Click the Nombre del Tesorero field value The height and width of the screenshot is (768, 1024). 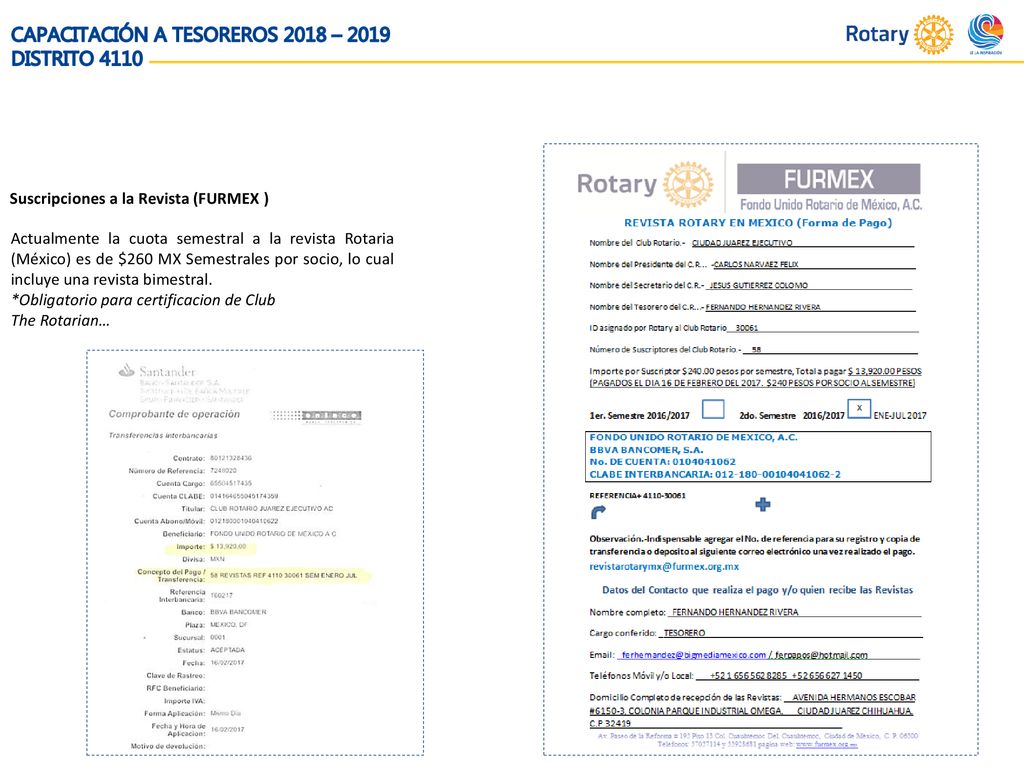(x=763, y=307)
